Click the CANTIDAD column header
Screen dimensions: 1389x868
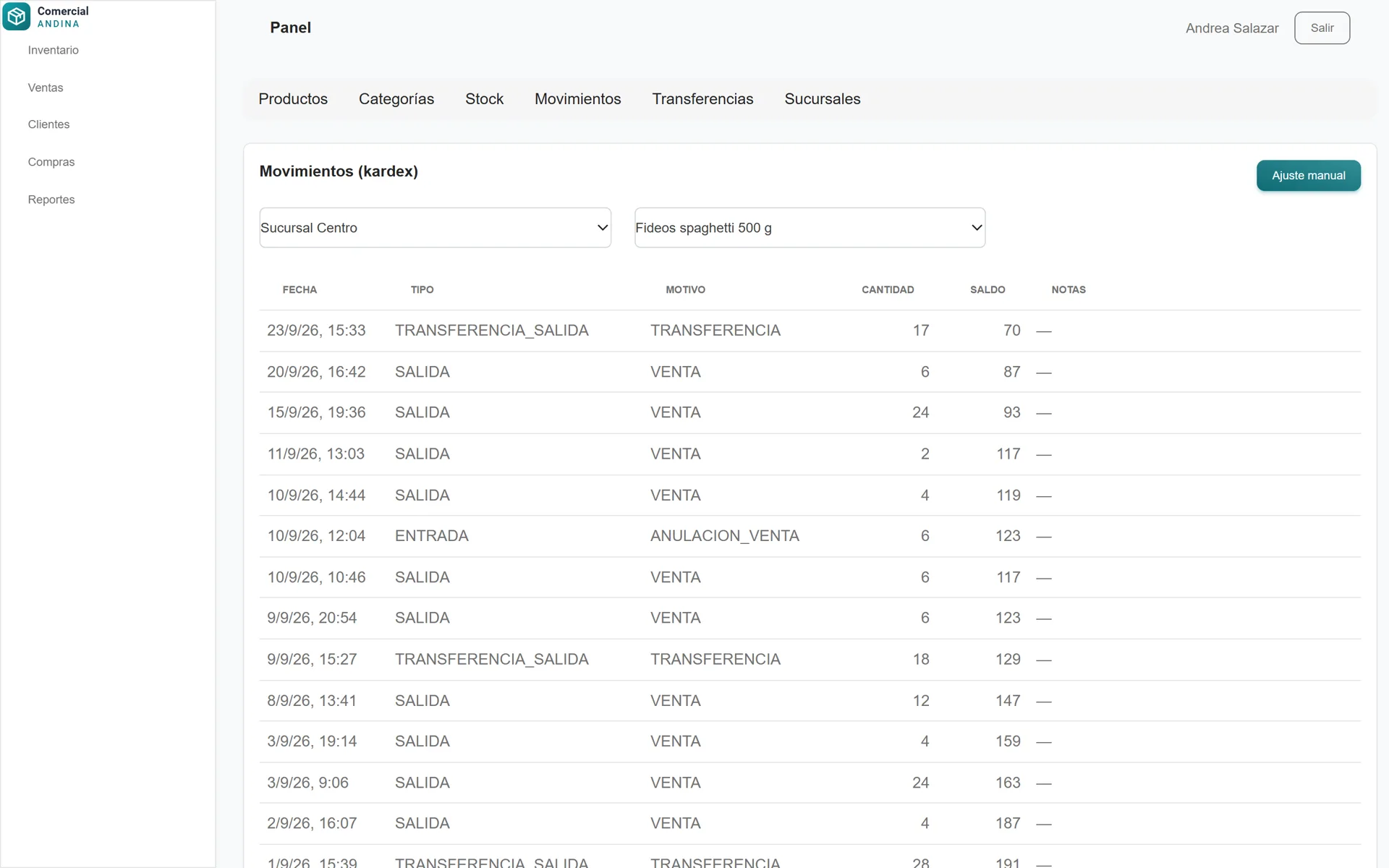point(888,289)
